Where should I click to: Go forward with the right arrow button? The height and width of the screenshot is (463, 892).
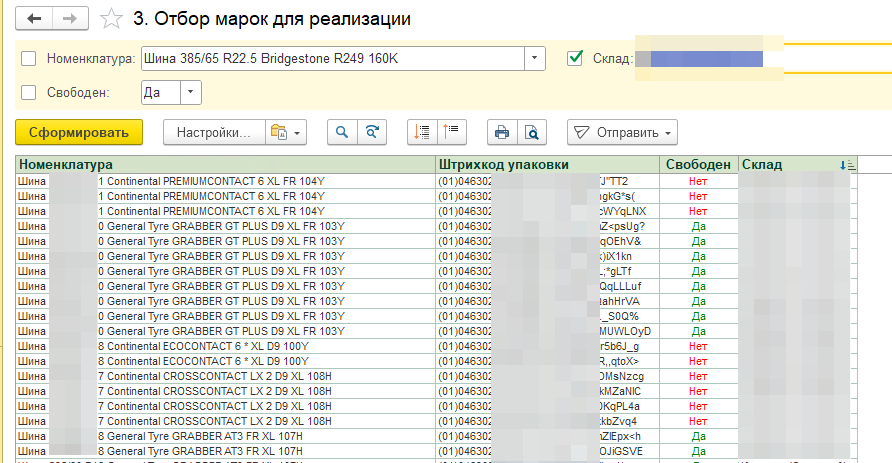click(70, 19)
